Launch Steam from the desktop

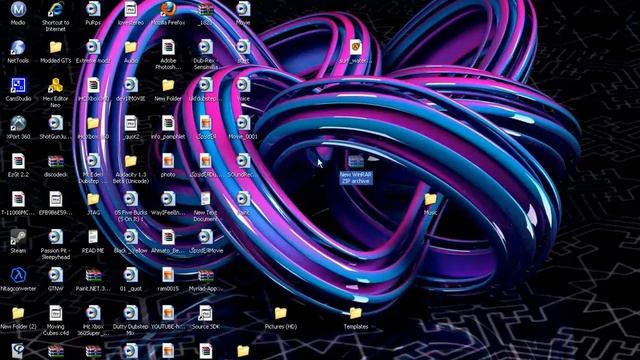[x=18, y=237]
